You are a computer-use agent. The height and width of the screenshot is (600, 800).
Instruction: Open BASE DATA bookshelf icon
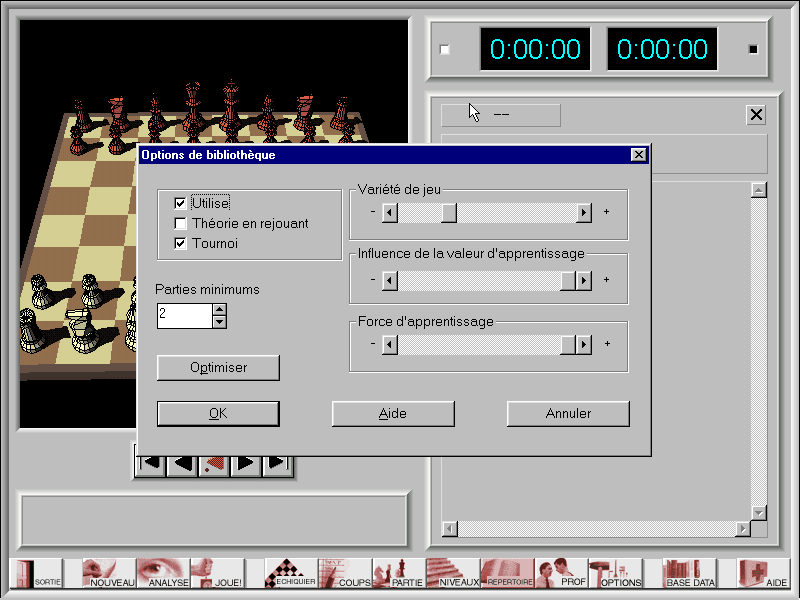point(689,573)
